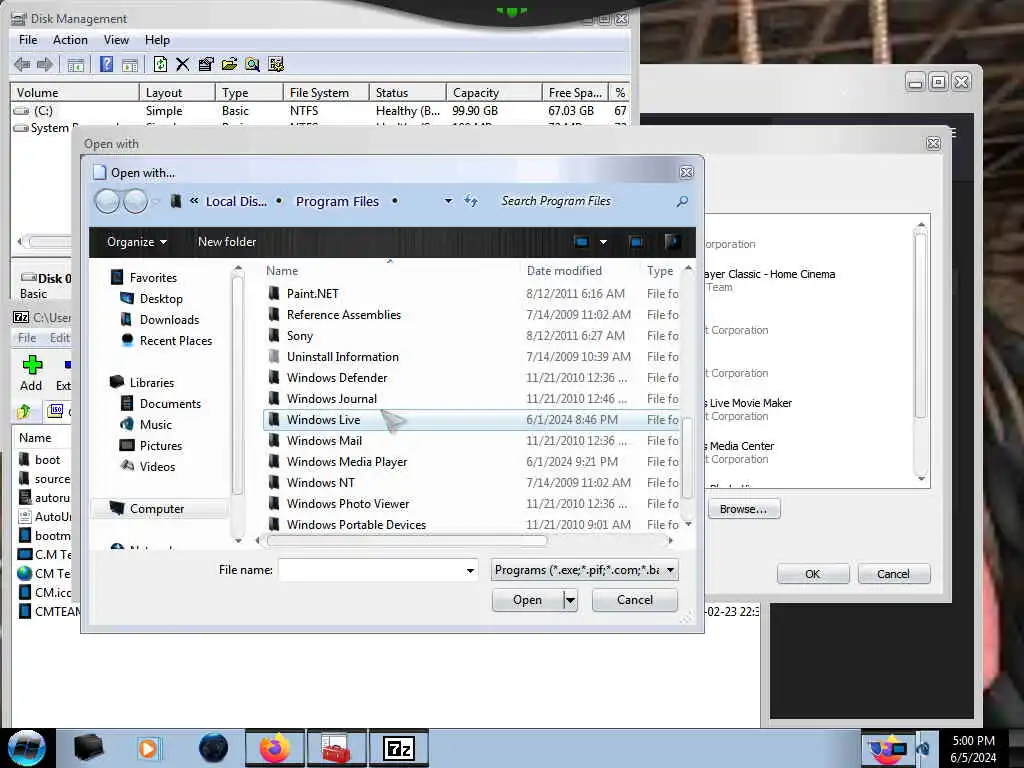Open Action menu in Disk Management

point(70,40)
